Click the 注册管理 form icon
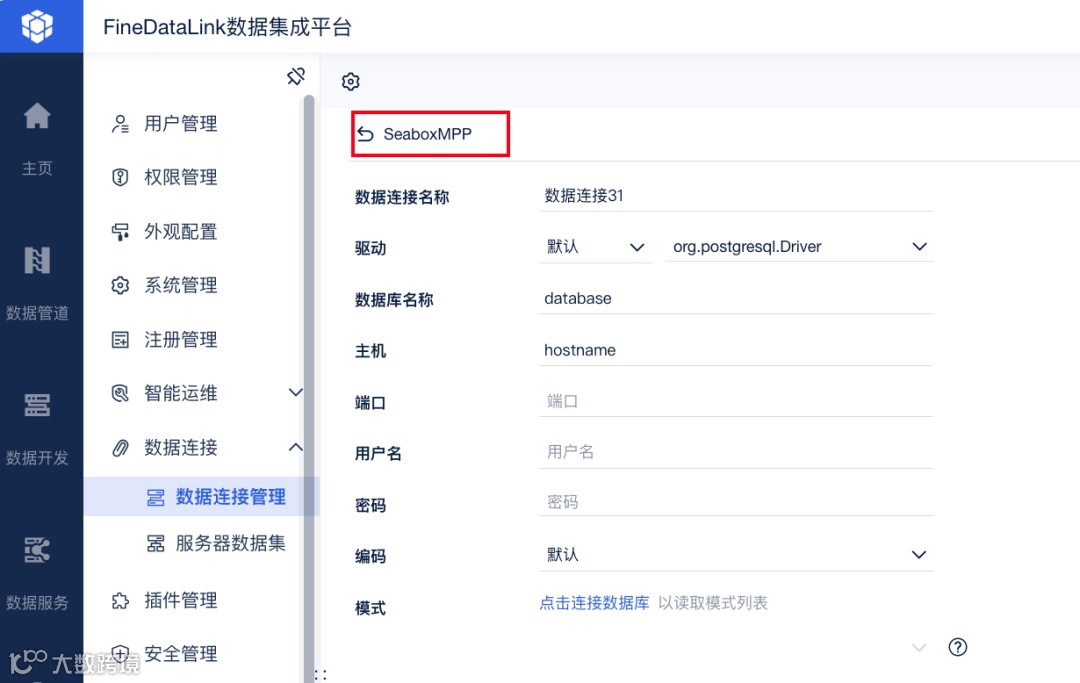 (x=120, y=339)
